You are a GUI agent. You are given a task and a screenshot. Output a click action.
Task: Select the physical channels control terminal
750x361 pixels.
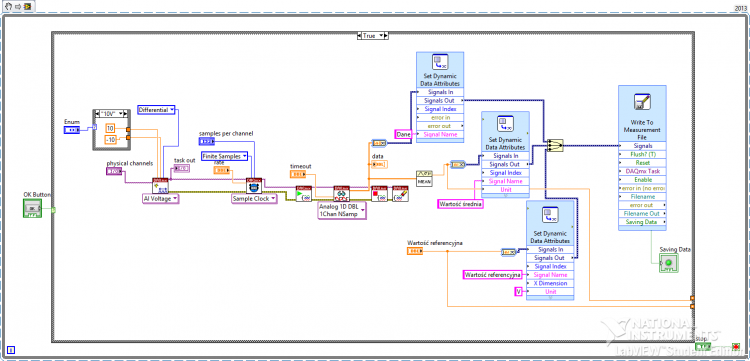(114, 171)
